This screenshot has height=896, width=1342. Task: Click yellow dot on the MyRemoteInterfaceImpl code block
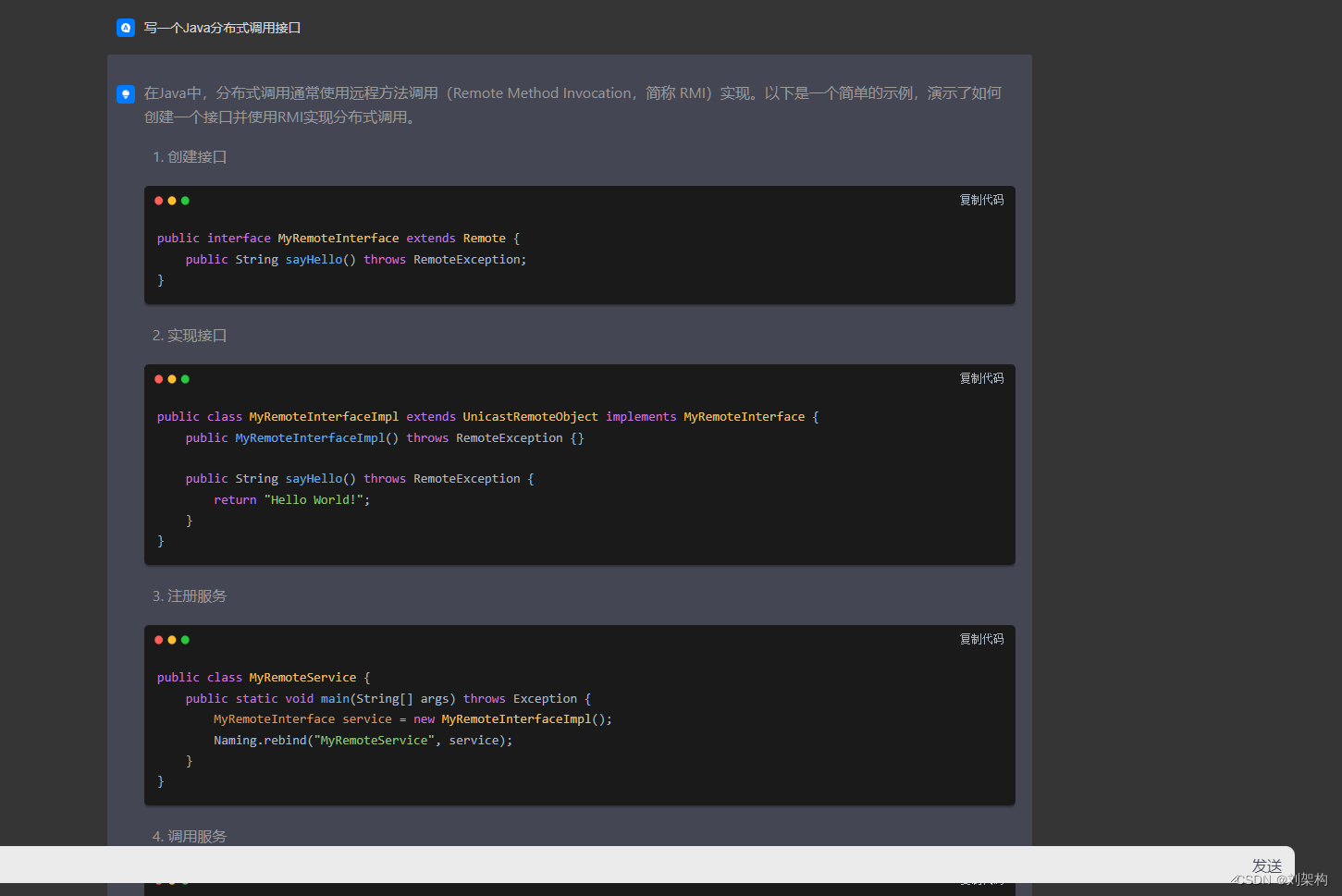172,379
